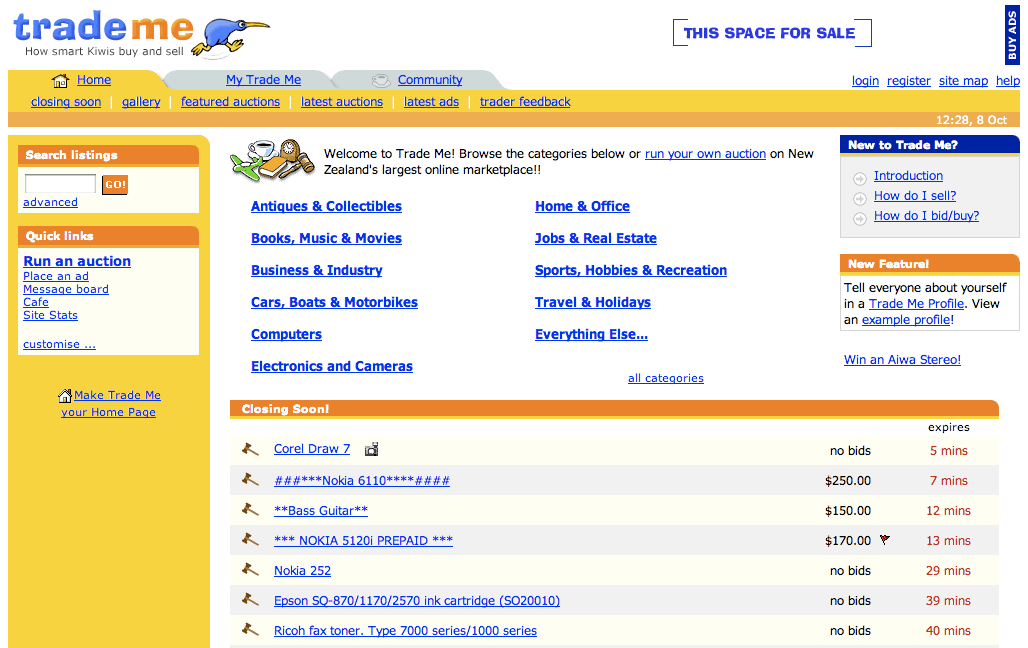The image size is (1028, 648).
Task: Click the house icon beside Home tab
Action: tap(60, 81)
